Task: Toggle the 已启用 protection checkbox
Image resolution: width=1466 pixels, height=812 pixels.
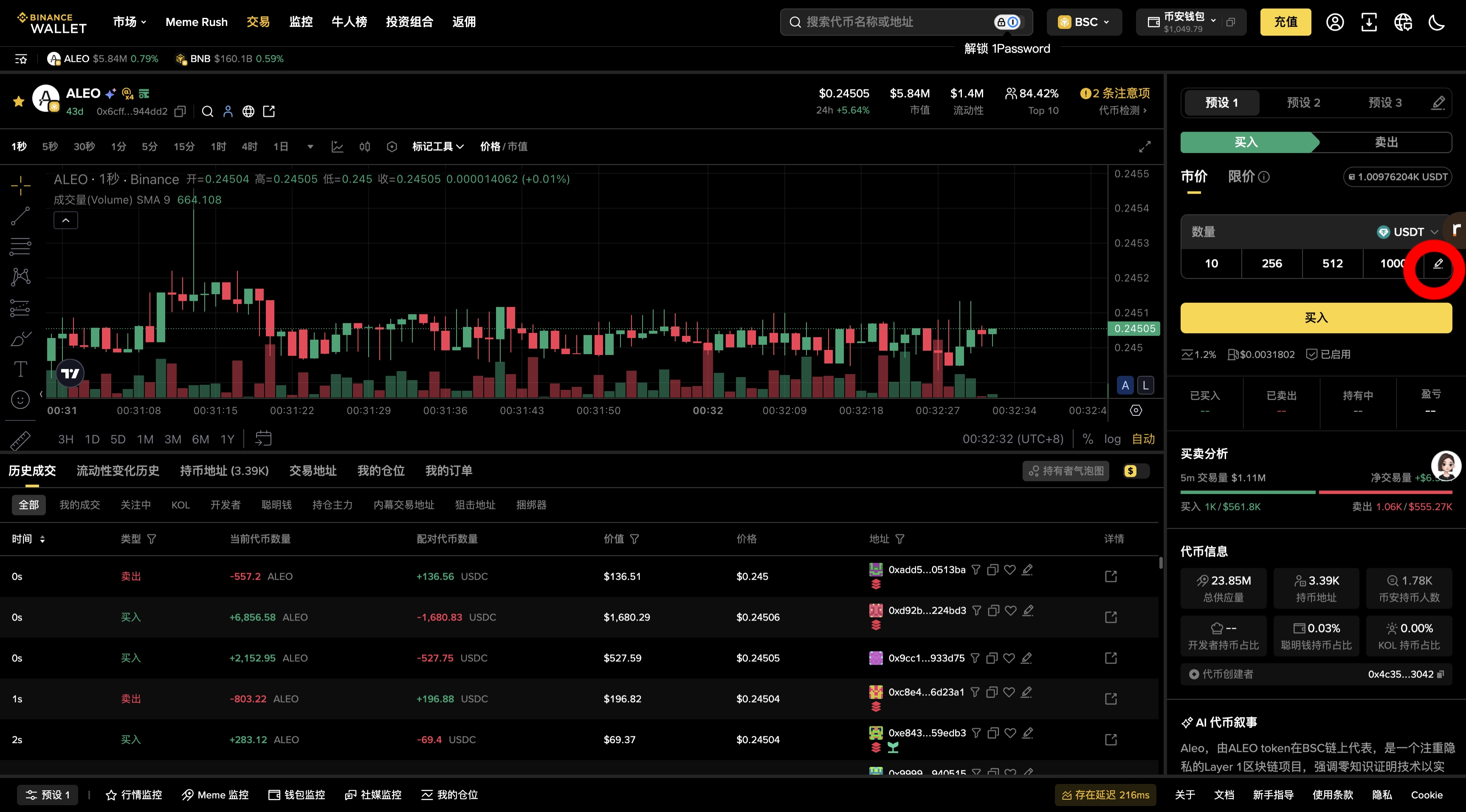Action: (1311, 355)
